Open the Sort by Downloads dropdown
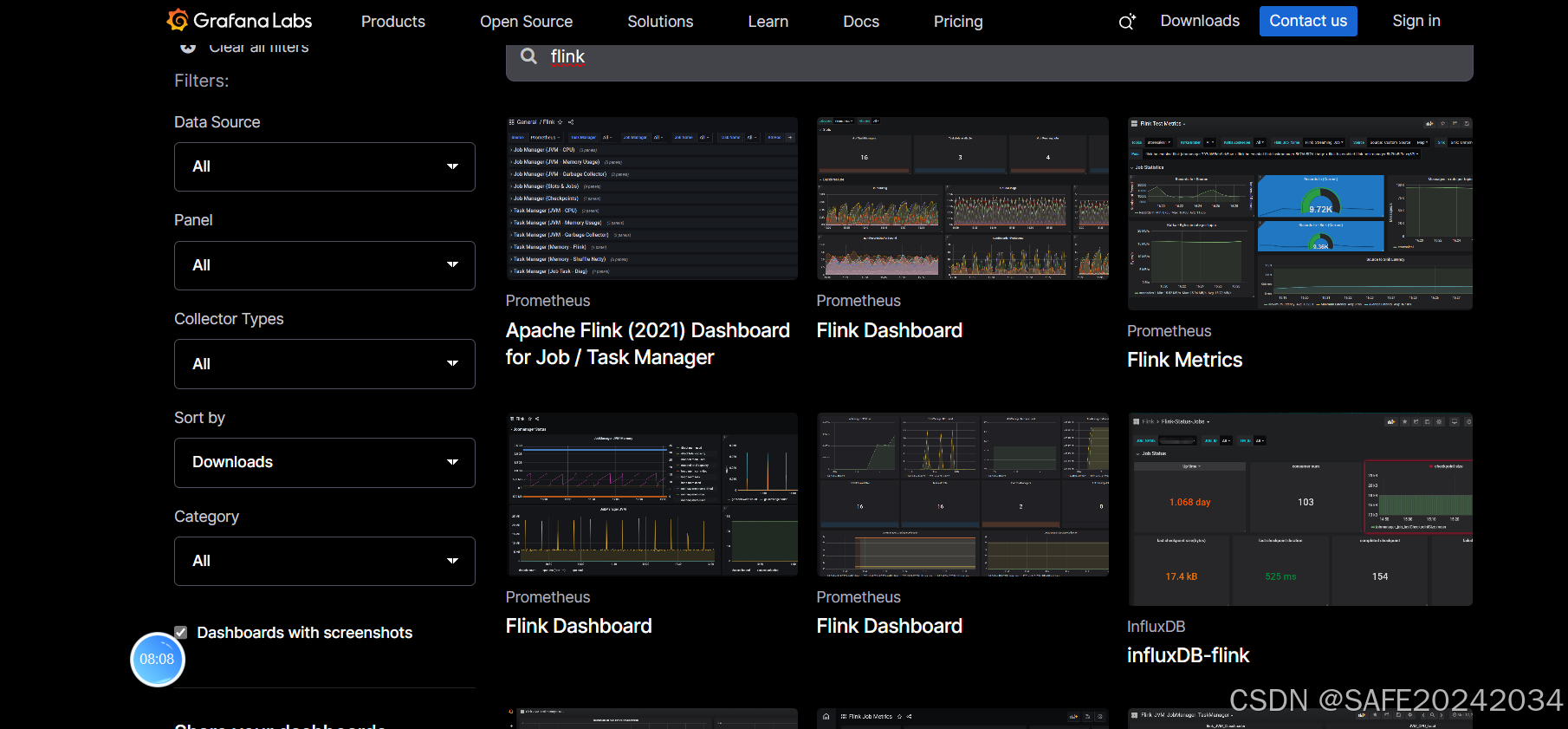This screenshot has height=729, width=1568. [x=325, y=463]
